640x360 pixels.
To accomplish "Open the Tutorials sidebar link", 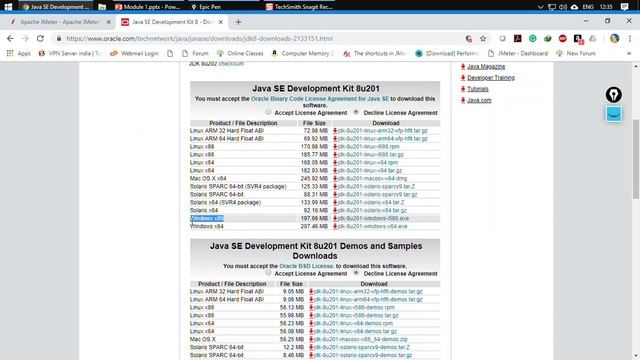I will (x=478, y=89).
